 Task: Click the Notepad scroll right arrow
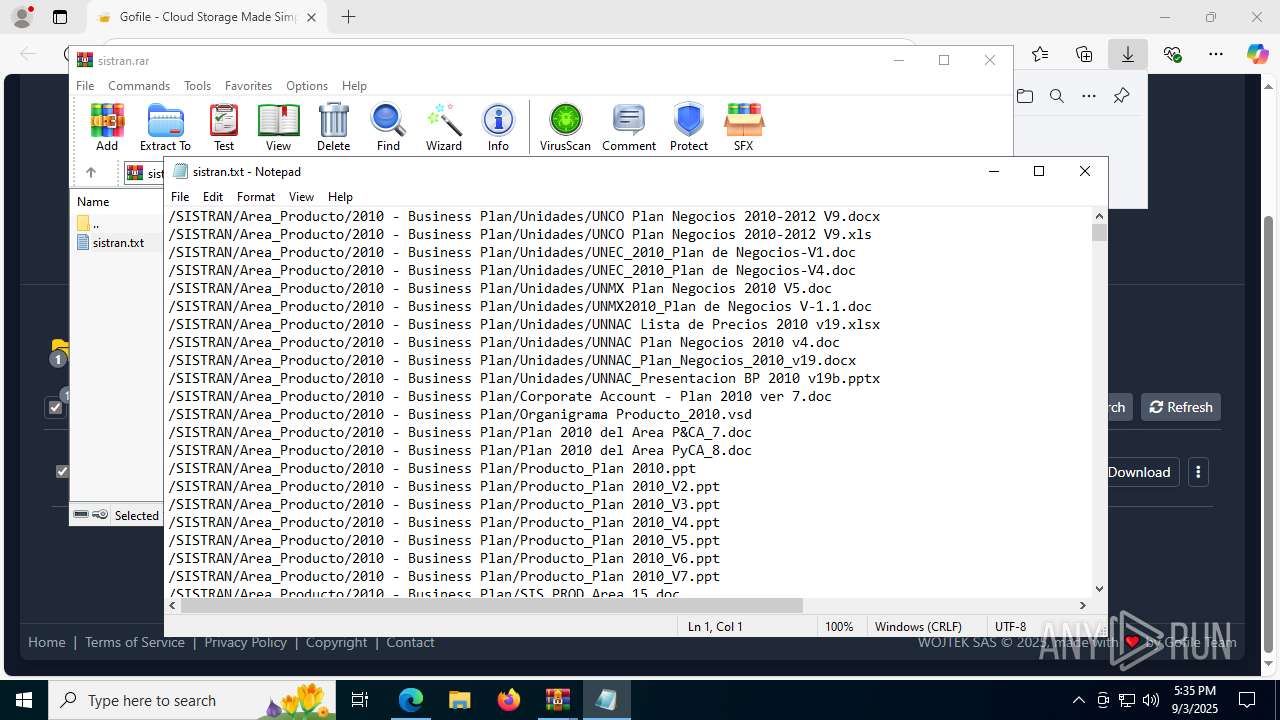coord(1082,605)
